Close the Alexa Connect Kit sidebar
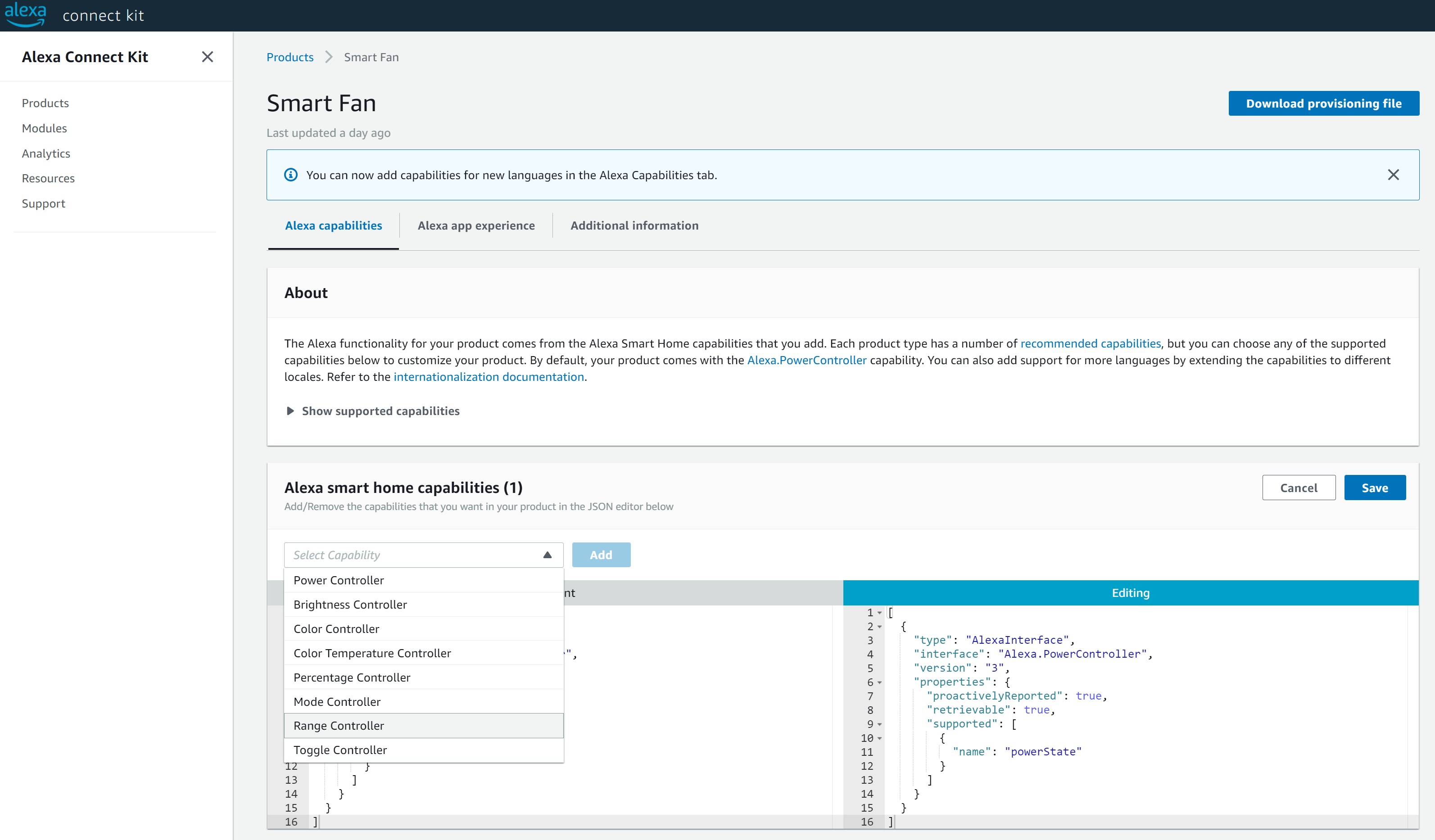1435x840 pixels. 207,57
